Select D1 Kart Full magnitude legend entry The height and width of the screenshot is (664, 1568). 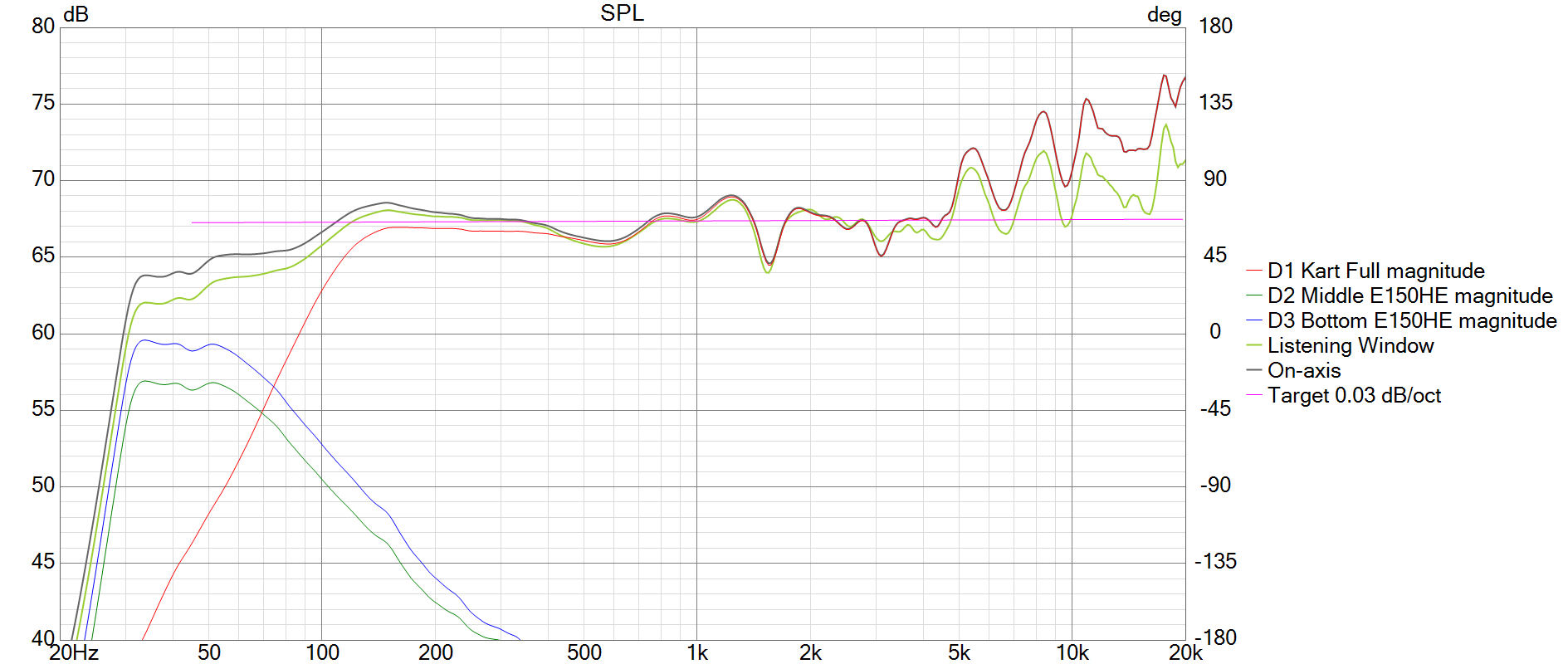tap(1375, 271)
